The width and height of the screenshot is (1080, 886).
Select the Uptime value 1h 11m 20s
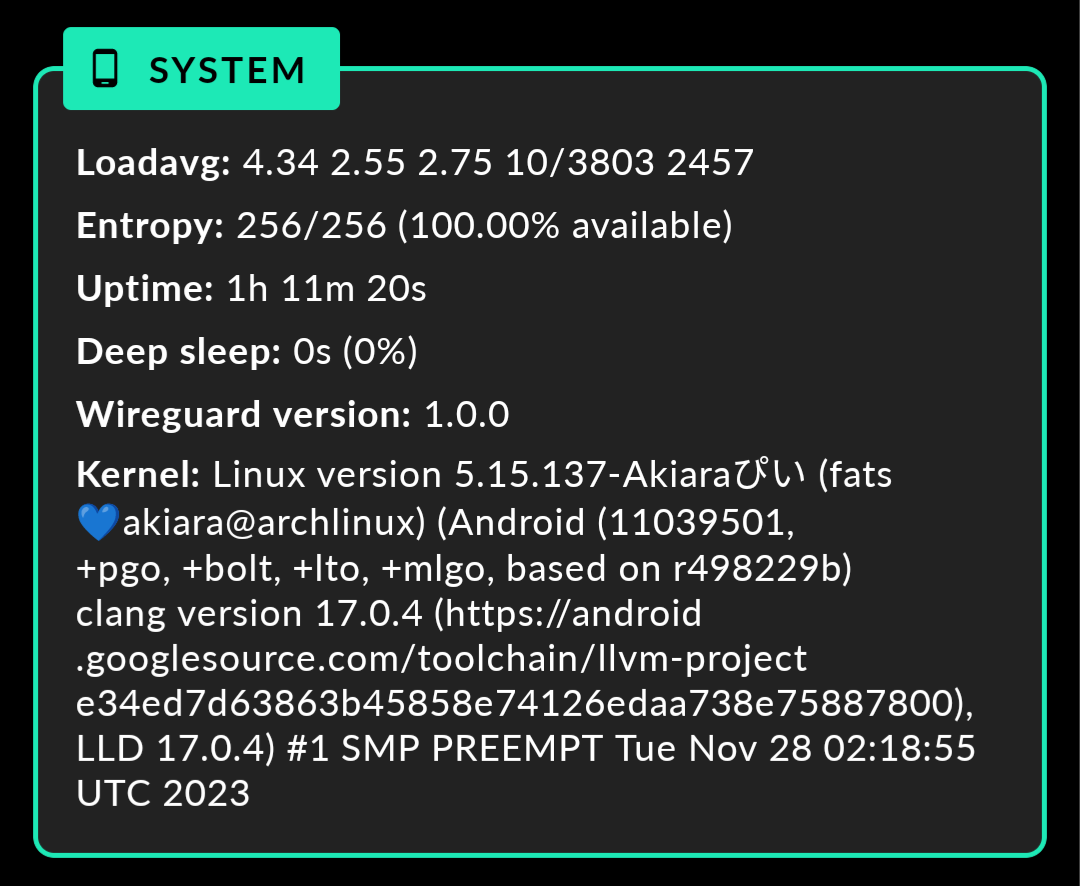click(326, 289)
